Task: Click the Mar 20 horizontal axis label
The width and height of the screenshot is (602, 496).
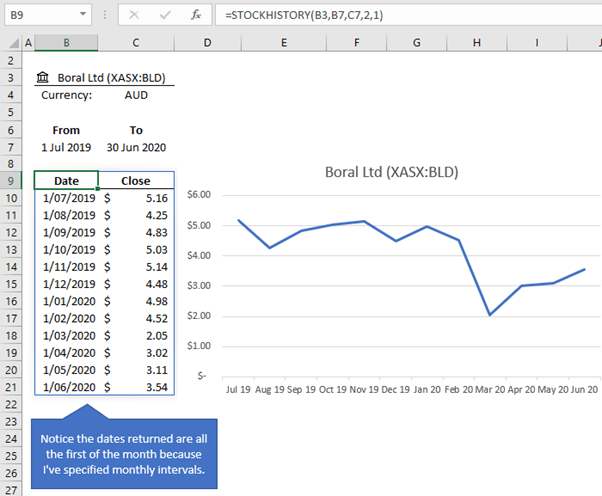Action: [490, 389]
